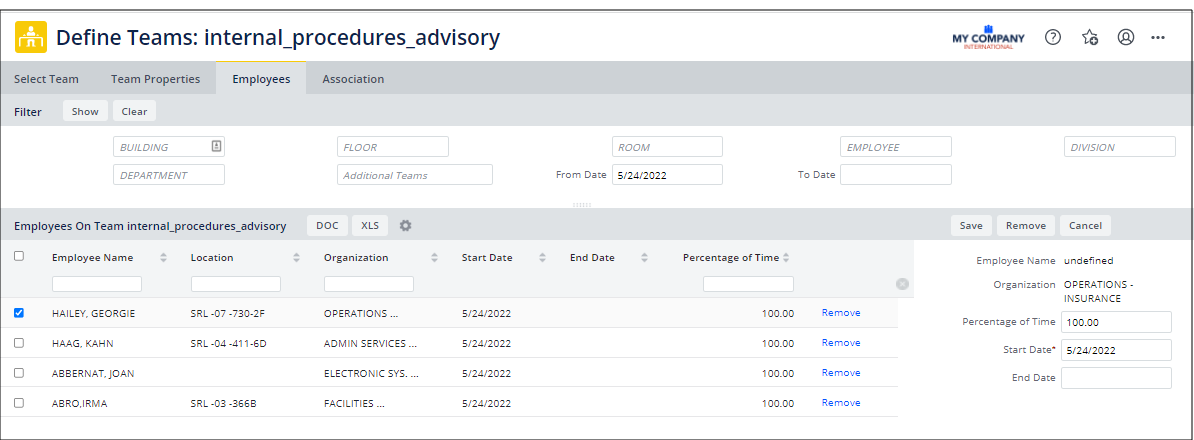Toggle the select-all header checkbox
Image resolution: width=1194 pixels, height=440 pixels.
19,256
